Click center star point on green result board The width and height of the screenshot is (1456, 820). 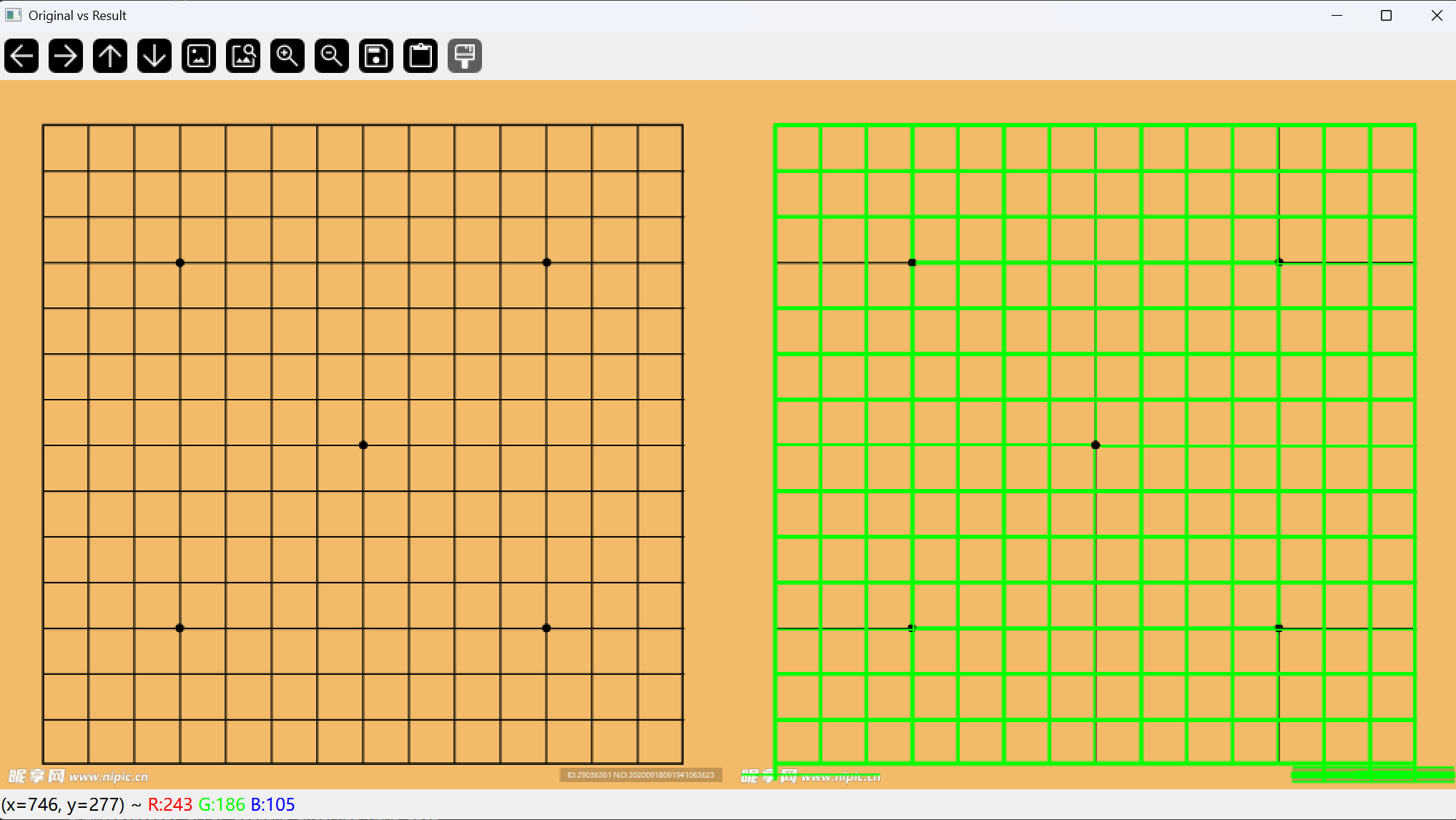[1096, 445]
